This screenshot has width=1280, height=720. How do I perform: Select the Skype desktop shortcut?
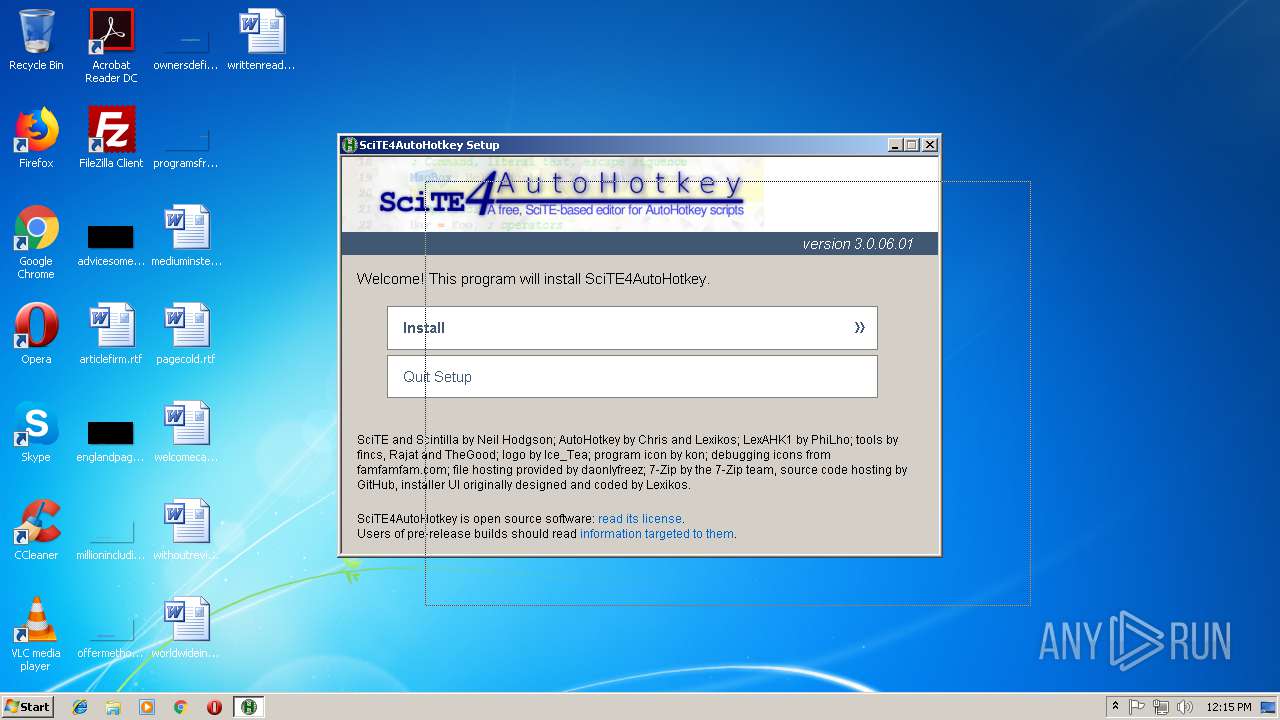pos(36,432)
